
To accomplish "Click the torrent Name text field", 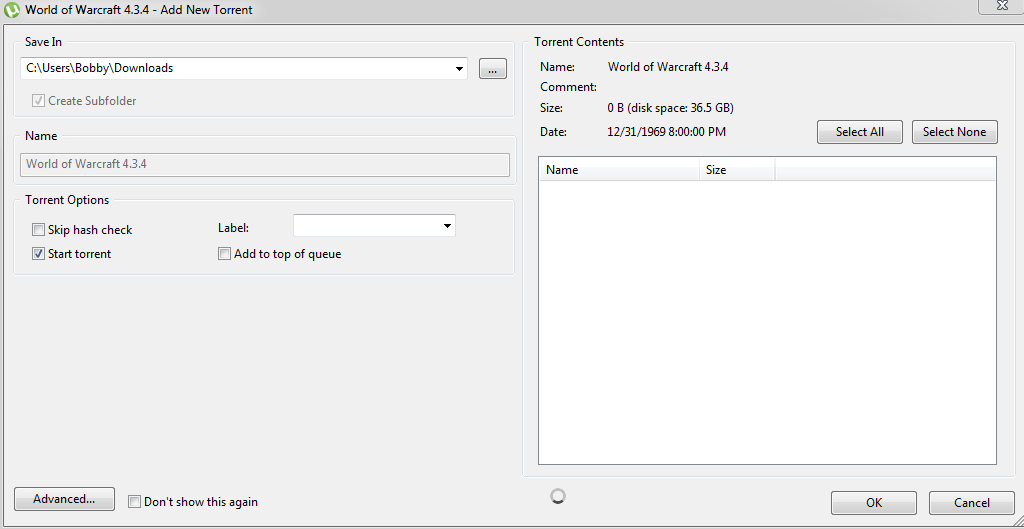I will click(x=265, y=164).
